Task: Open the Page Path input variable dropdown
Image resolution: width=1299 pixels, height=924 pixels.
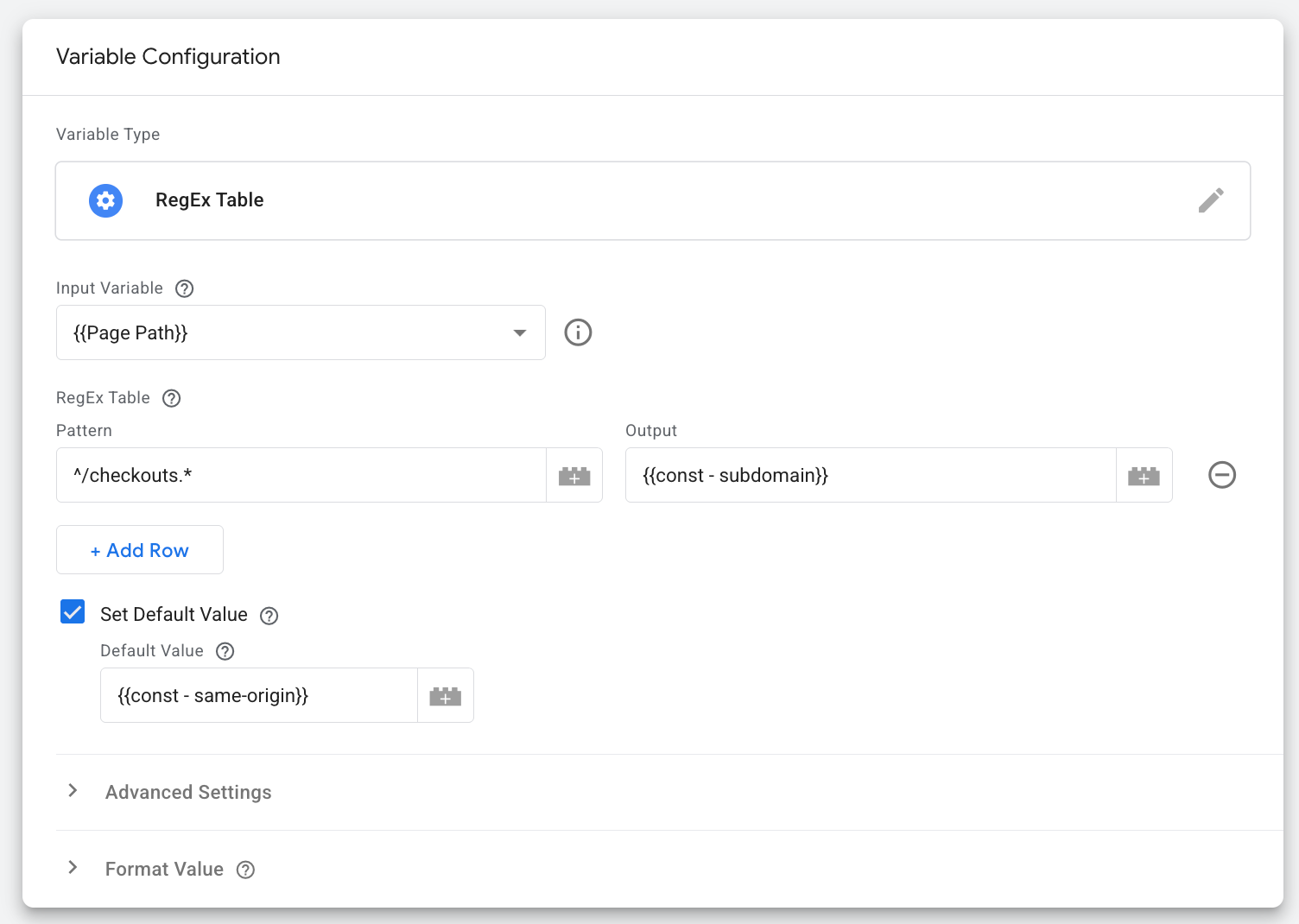Action: click(x=301, y=332)
